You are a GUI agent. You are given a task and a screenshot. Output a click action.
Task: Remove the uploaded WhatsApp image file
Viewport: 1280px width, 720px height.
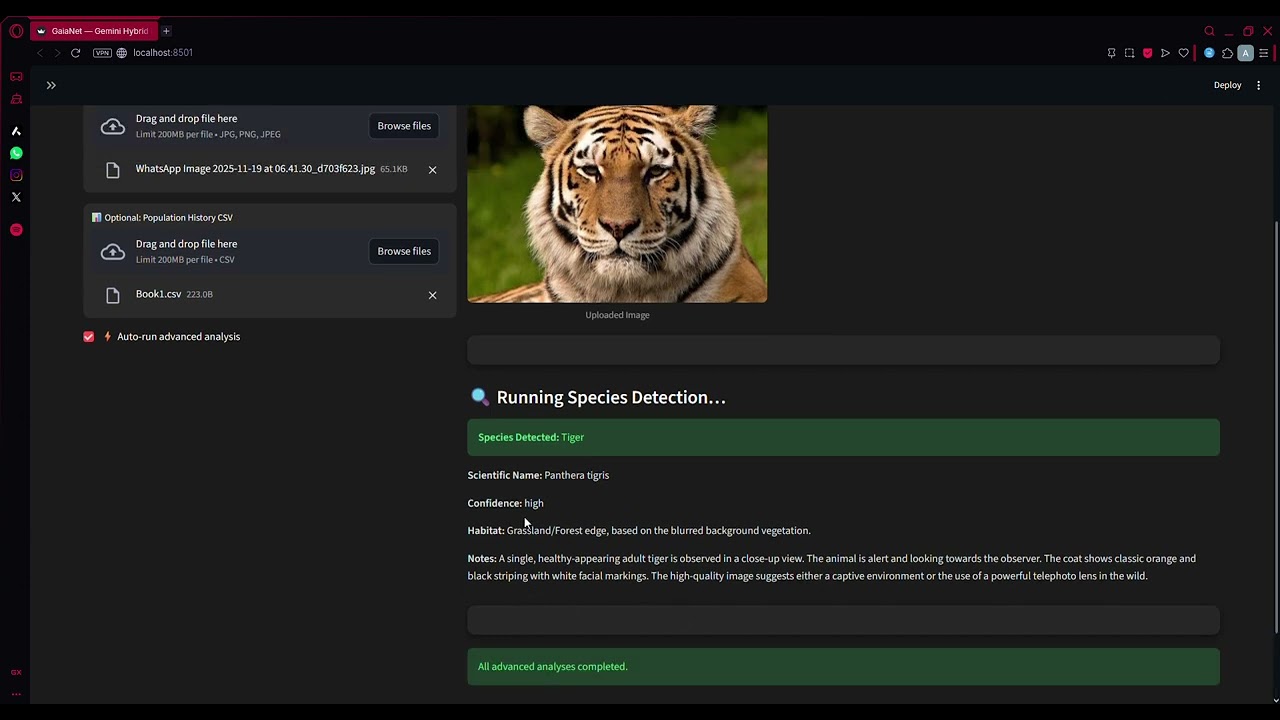coord(432,170)
